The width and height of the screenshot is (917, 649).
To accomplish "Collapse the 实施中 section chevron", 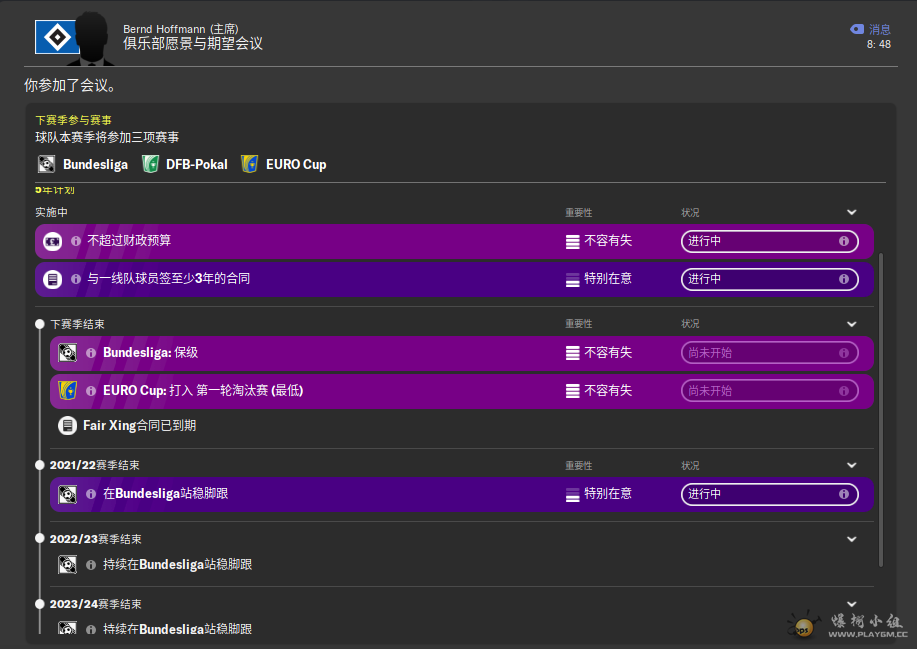I will click(x=852, y=212).
